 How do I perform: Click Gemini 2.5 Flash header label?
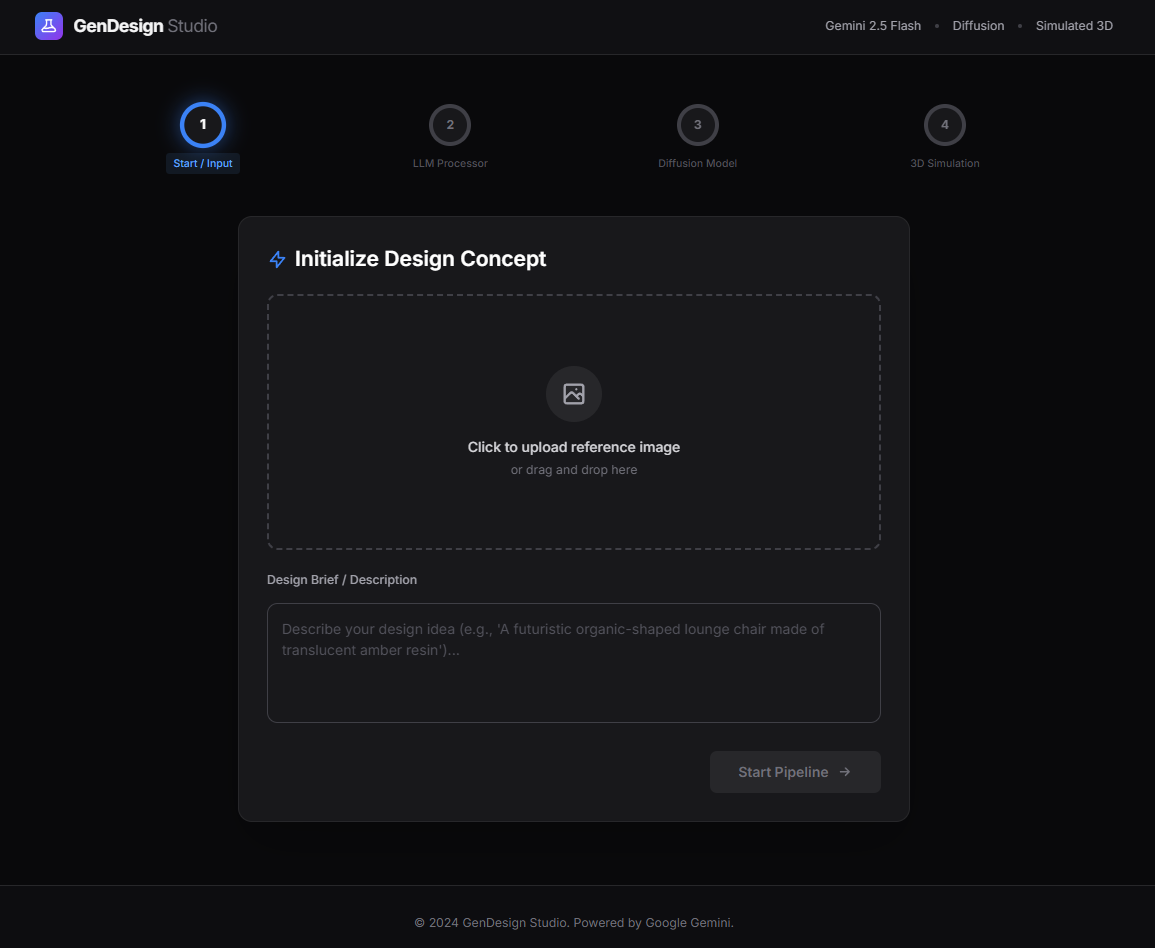tap(872, 26)
